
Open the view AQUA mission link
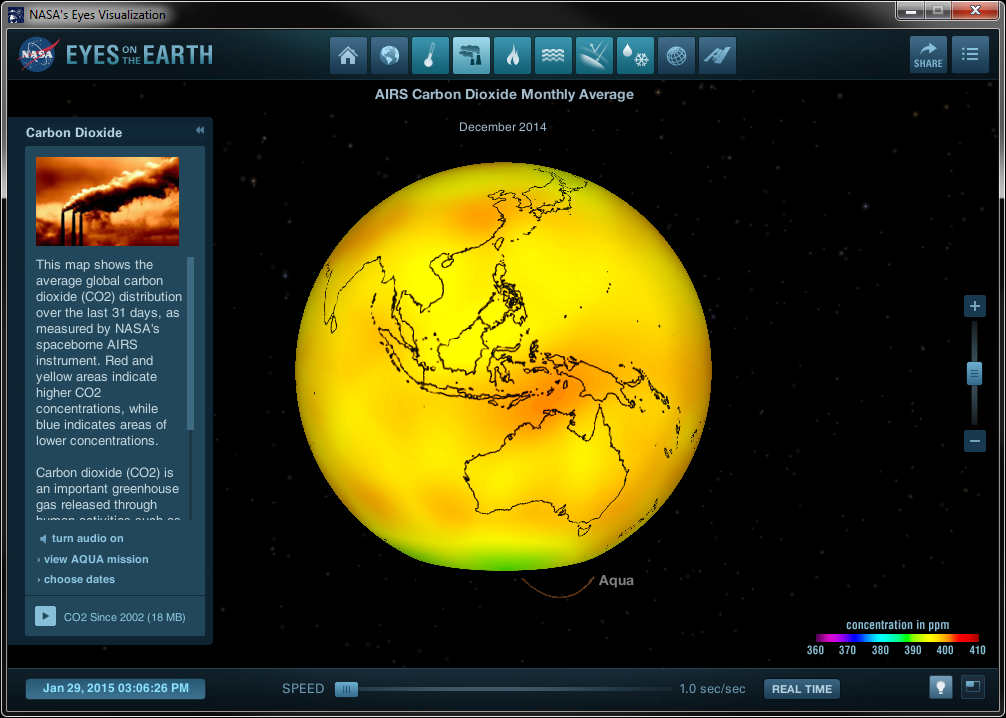(95, 560)
